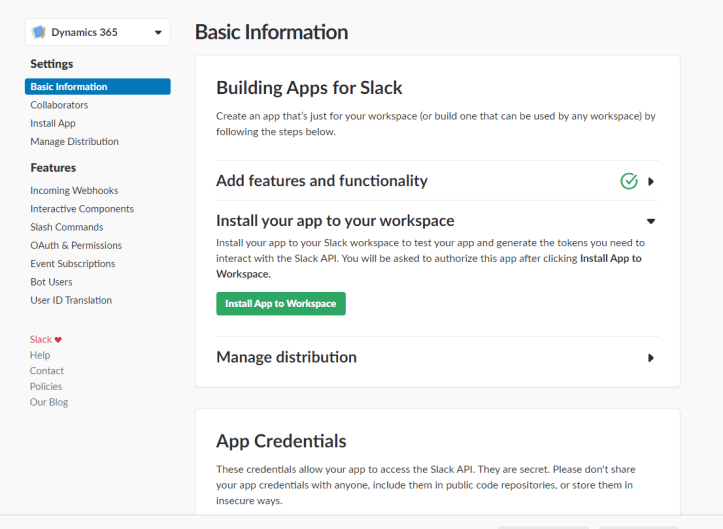723x529 pixels.
Task: Go to Install App in sidebar
Action: pos(53,124)
